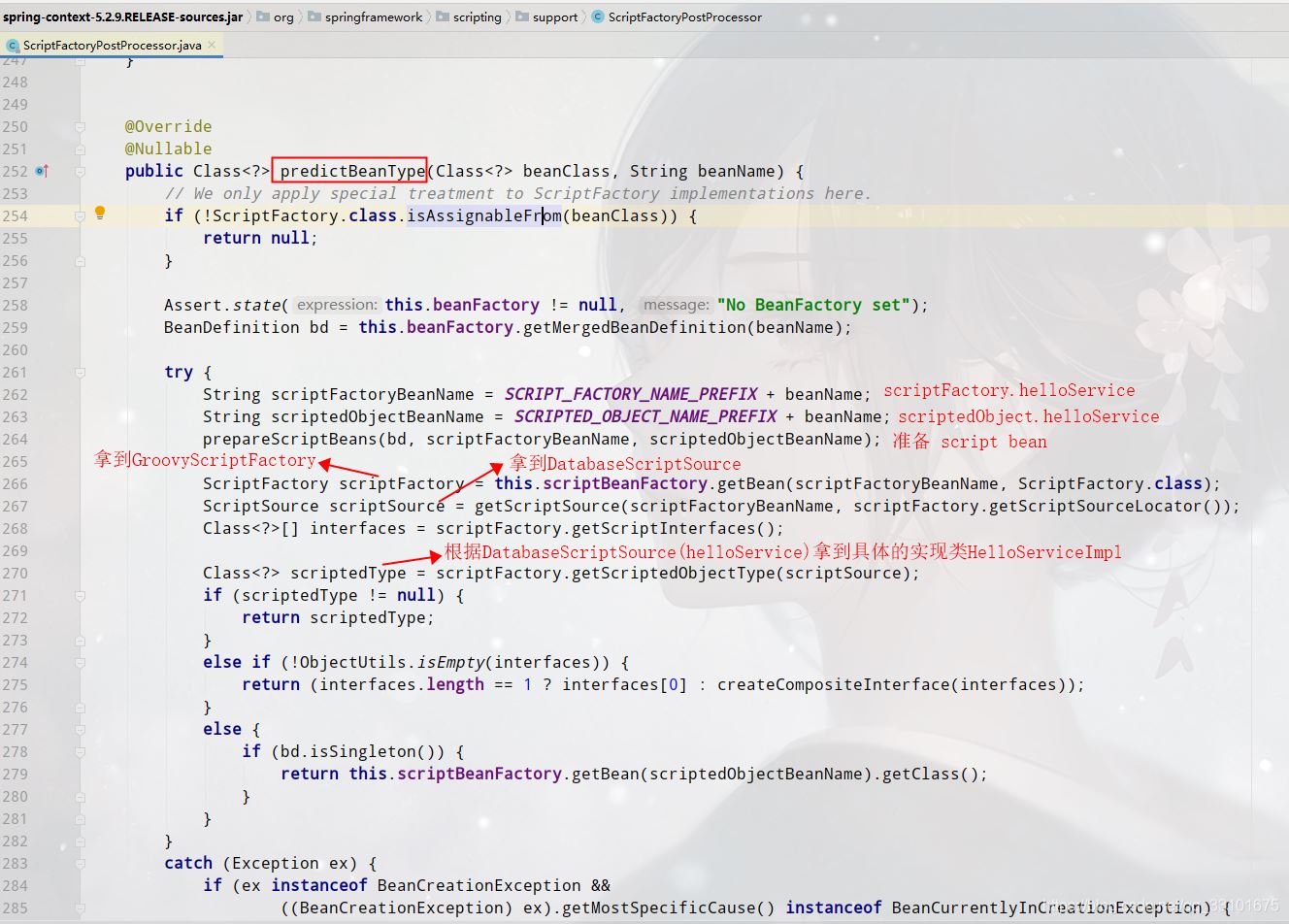The height and width of the screenshot is (924, 1289).
Task: Fold the scriptedType null check at line 271
Action: pos(80,596)
